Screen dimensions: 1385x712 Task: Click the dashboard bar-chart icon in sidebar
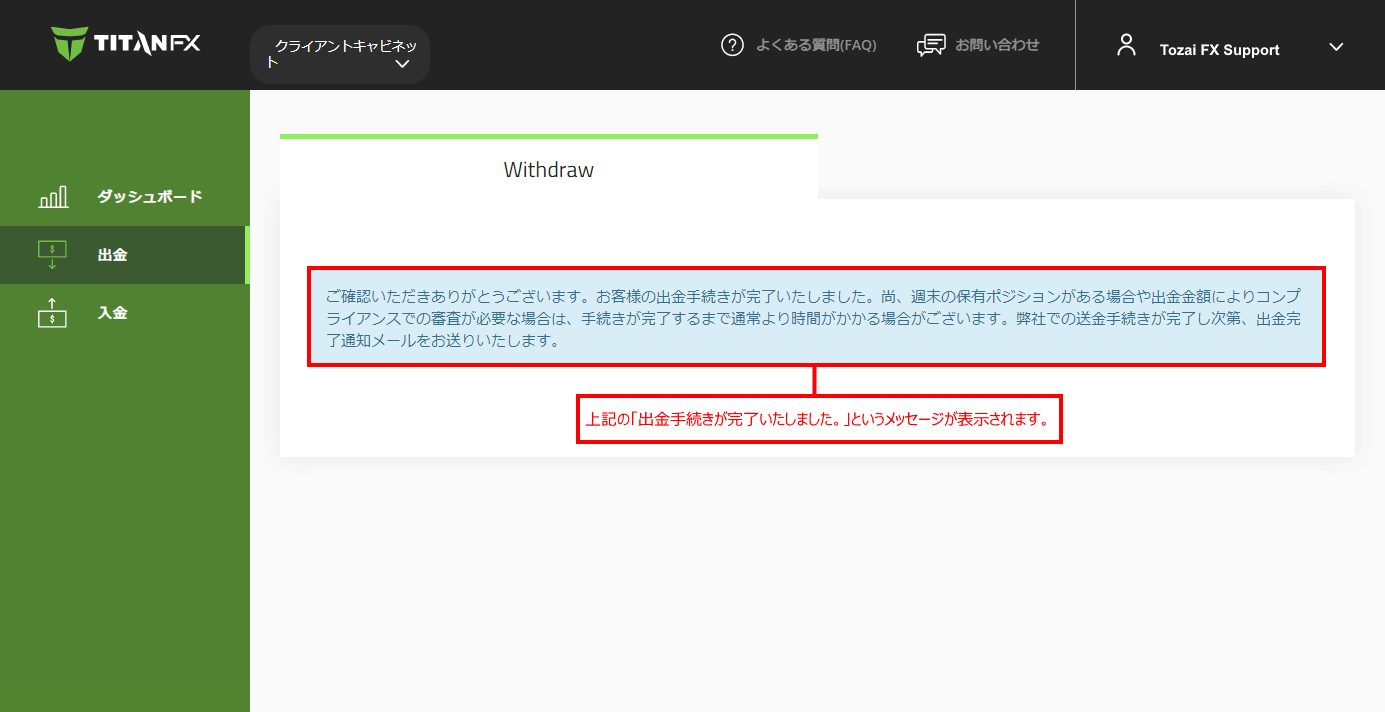point(52,196)
